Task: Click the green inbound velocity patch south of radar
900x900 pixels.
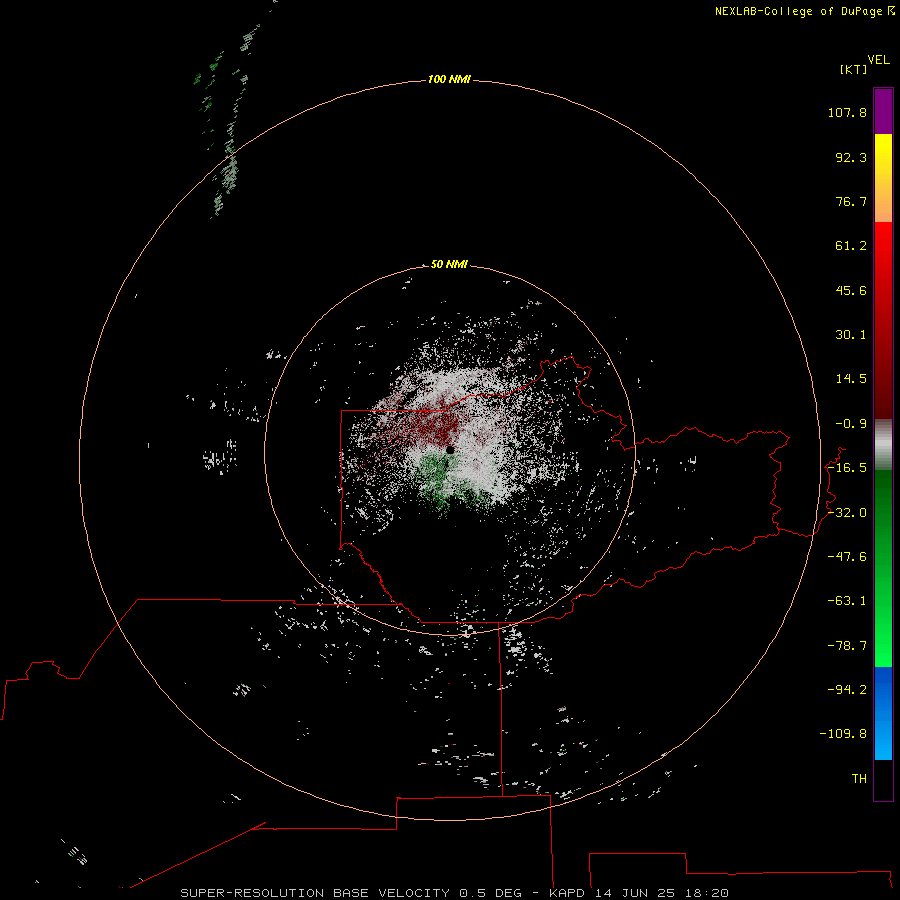Action: 439,478
